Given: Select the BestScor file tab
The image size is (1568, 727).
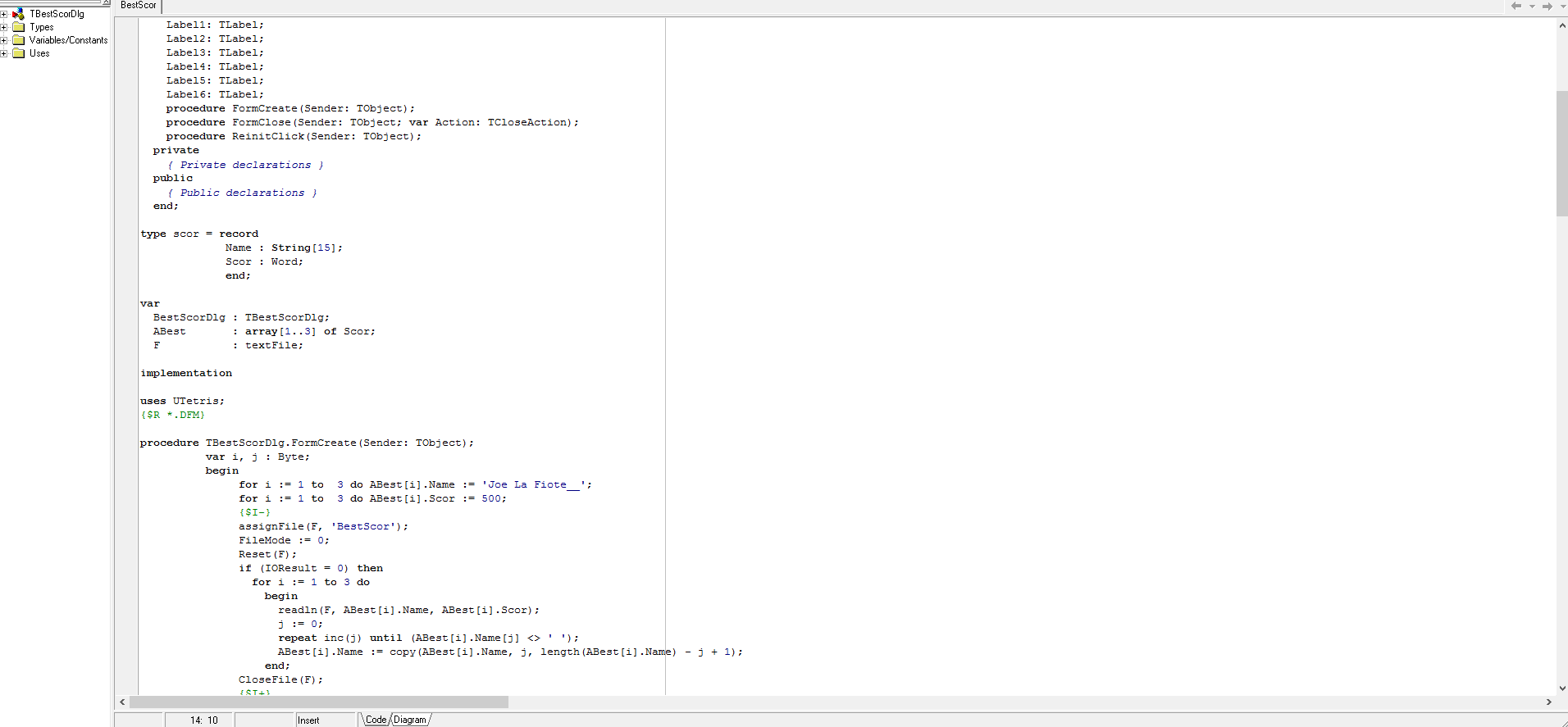Looking at the screenshot, I should [138, 6].
